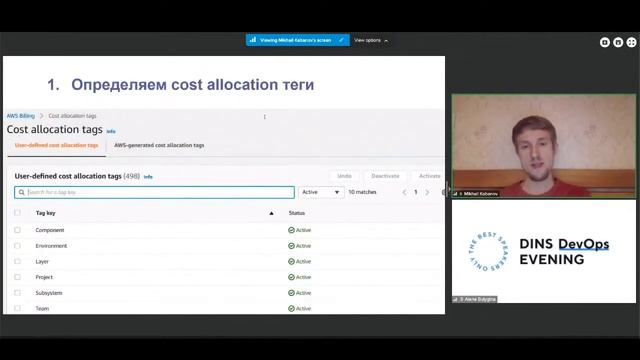Check the Project tag checkbox
Screen dimensions: 640x360
pyautogui.click(x=17, y=277)
